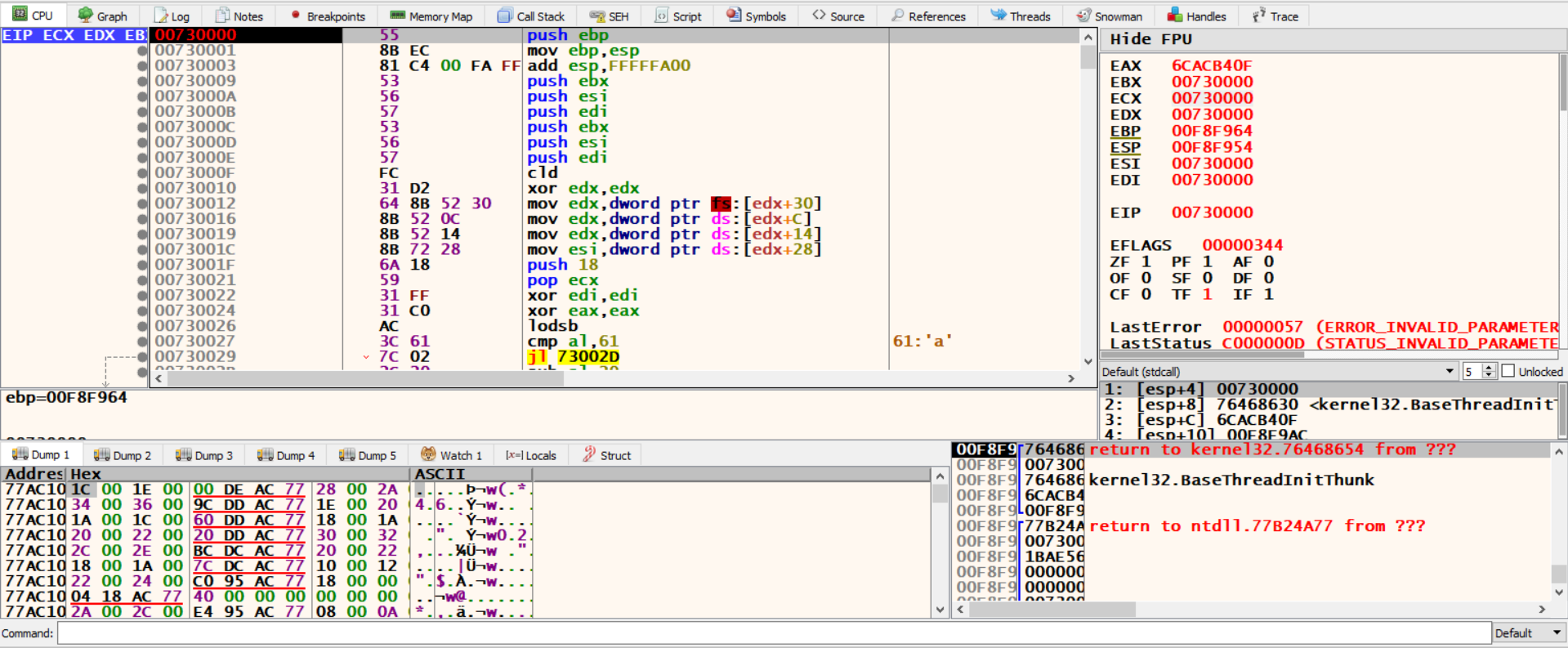The image size is (1568, 648).
Task: Click the Locals variable icon
Action: (x=514, y=455)
